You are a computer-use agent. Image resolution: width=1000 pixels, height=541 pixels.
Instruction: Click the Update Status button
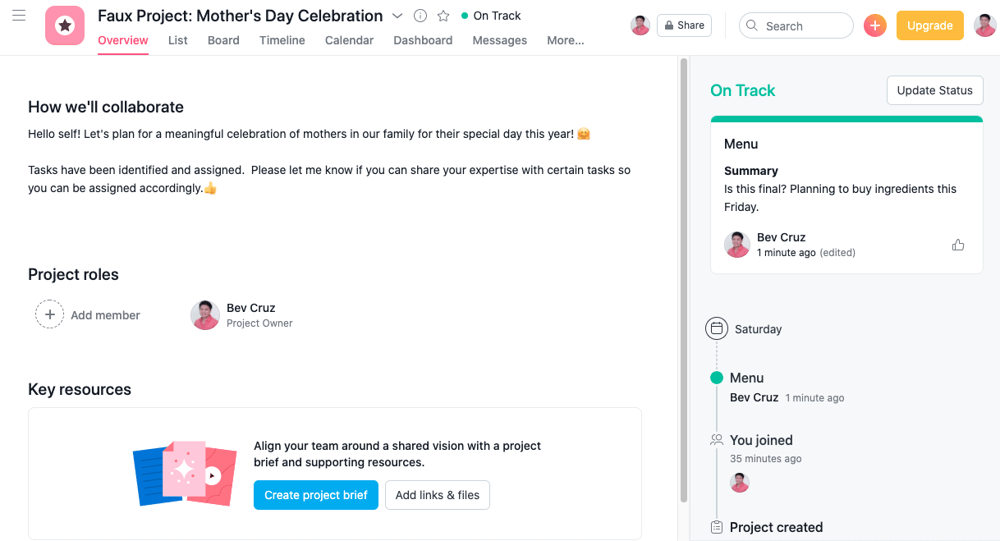934,91
